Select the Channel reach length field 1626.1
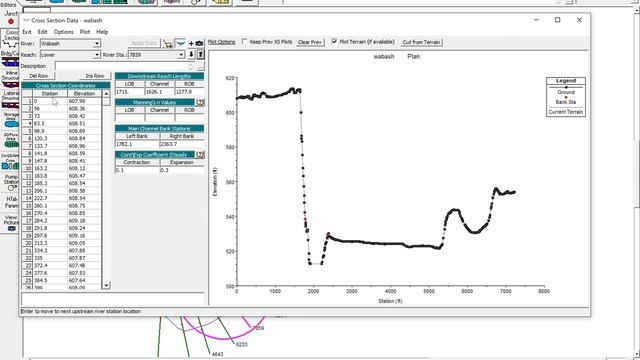Viewport: 640px width, 360px height. 159,92
